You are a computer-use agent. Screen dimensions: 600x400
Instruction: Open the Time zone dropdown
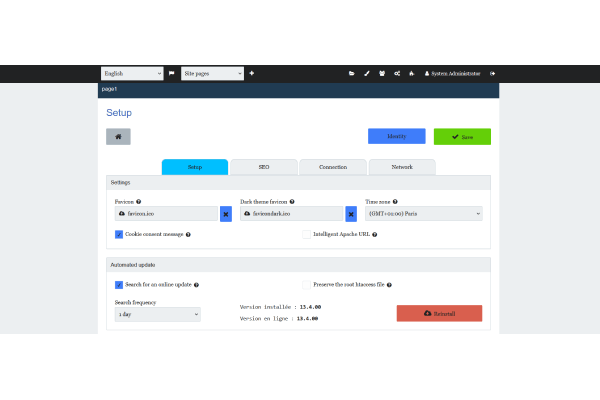[x=423, y=213]
